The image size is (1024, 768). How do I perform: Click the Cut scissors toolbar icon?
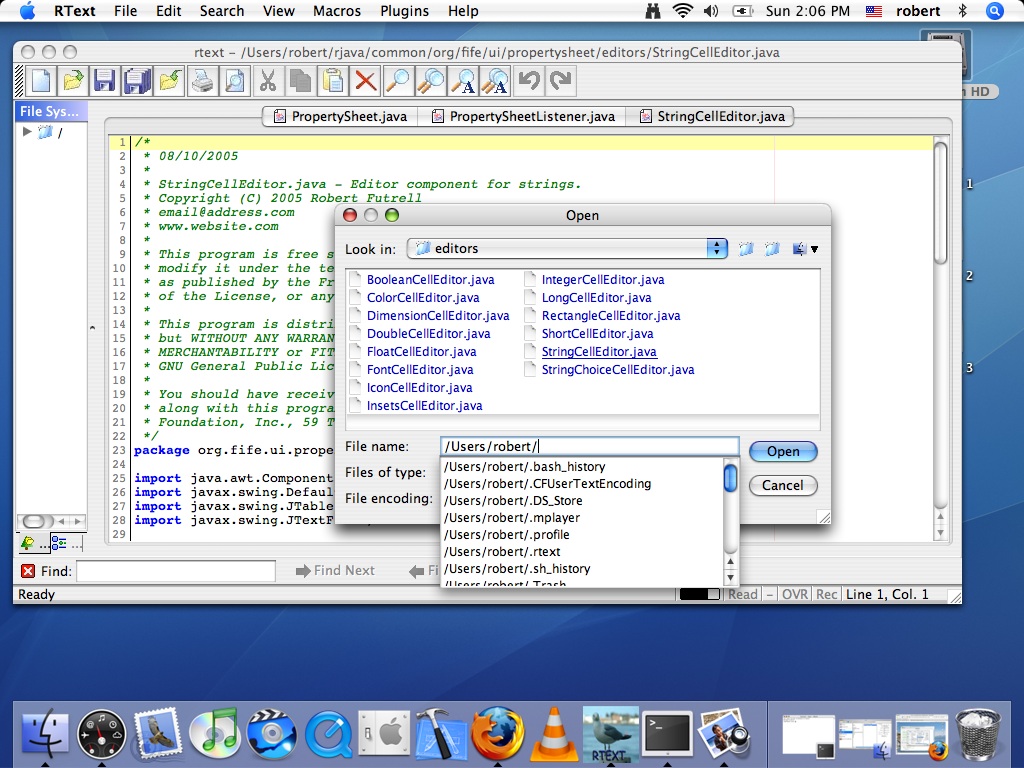pos(267,80)
